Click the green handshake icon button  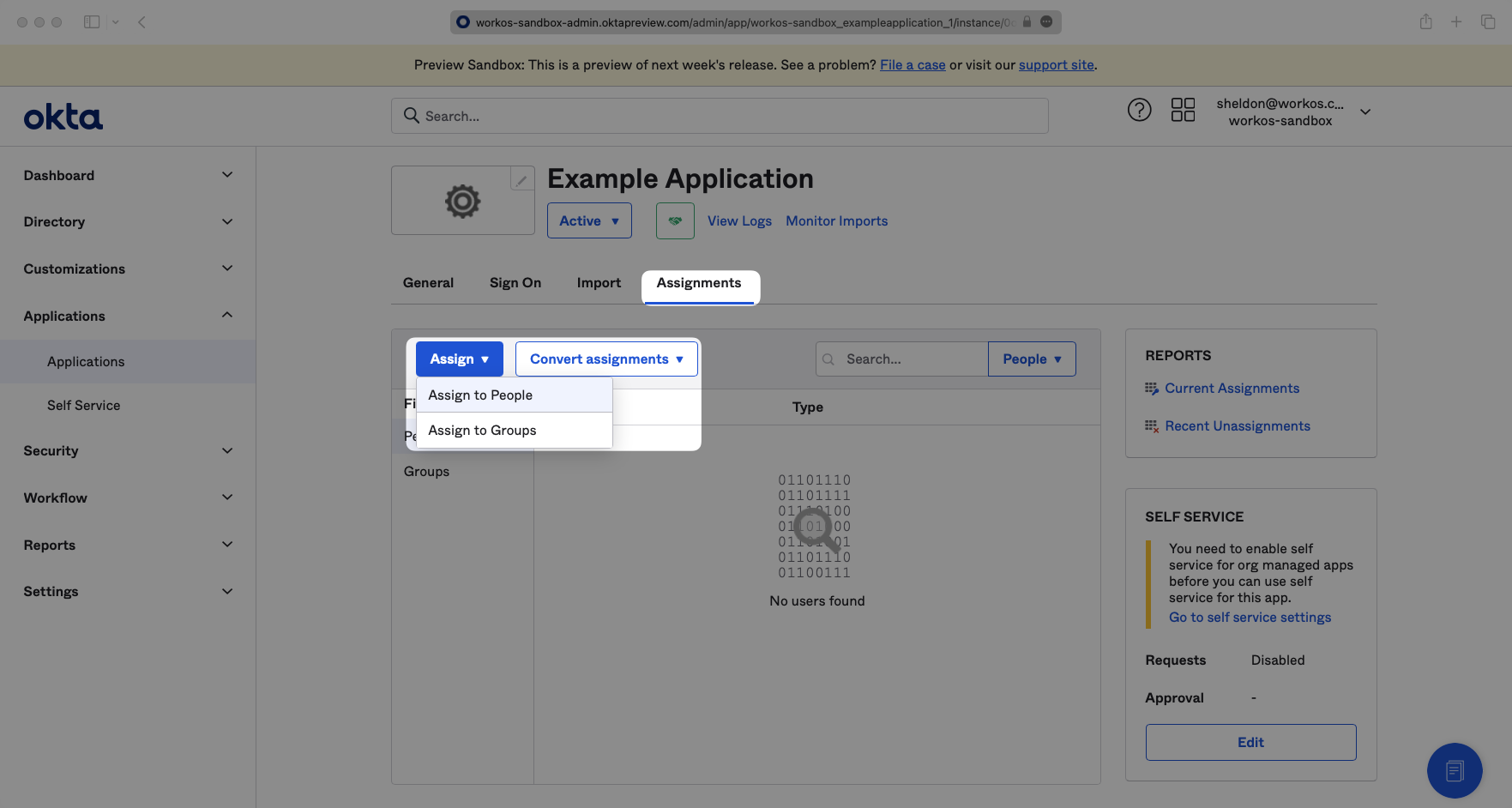(675, 220)
